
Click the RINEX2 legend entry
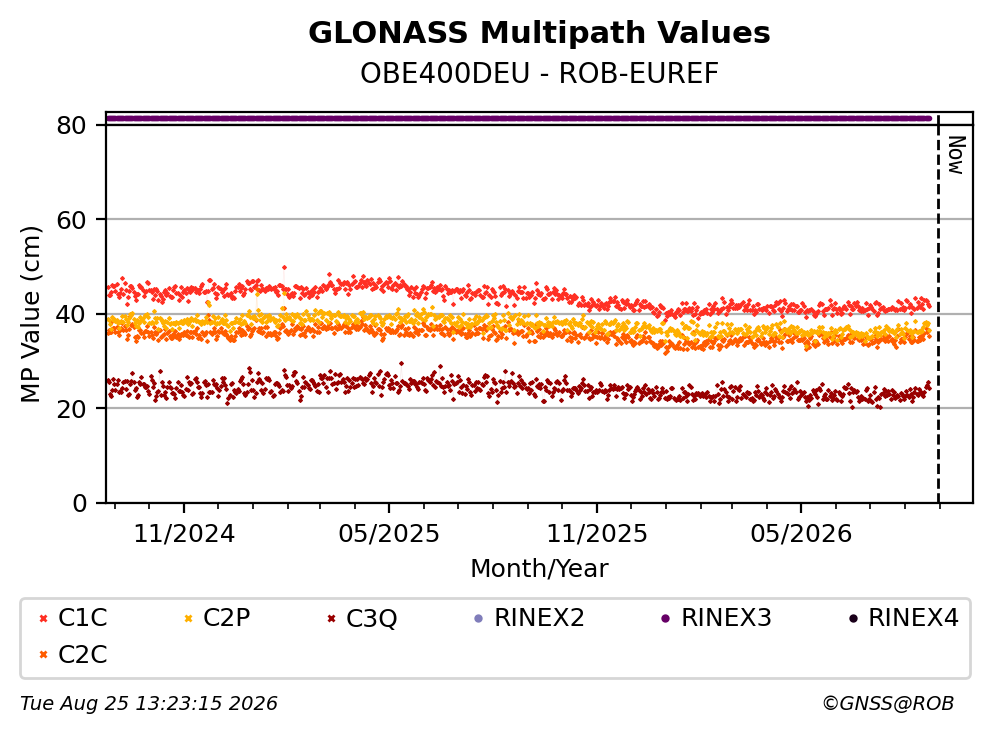coord(529,617)
